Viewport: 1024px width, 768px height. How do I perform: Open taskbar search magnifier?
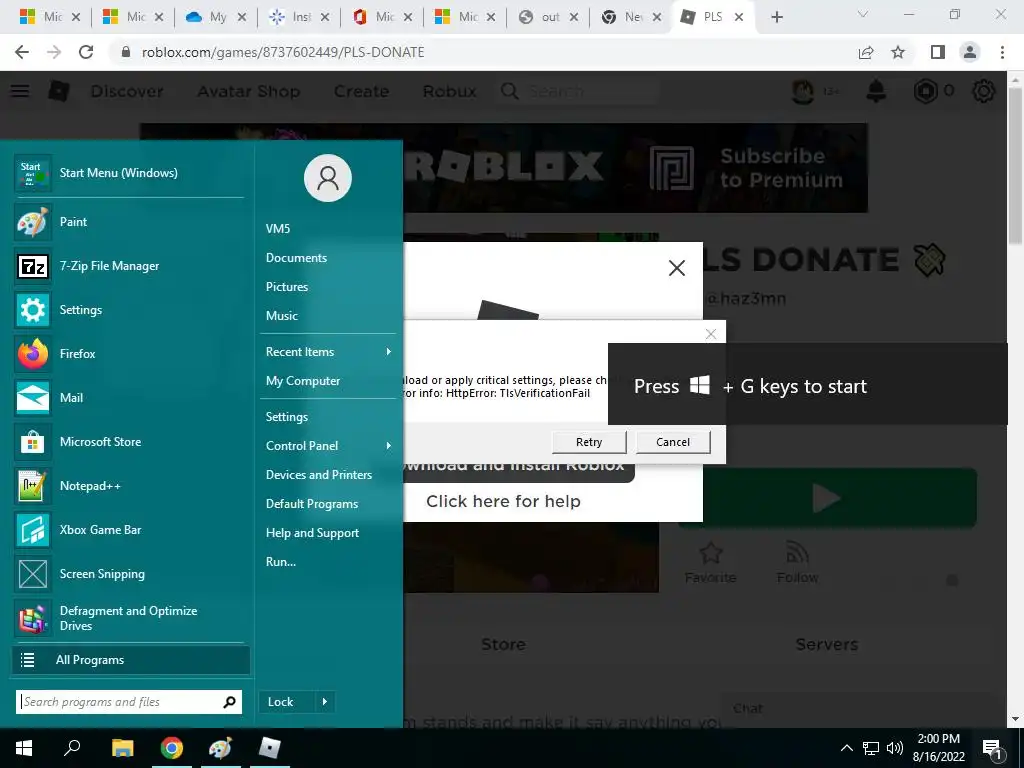72,748
